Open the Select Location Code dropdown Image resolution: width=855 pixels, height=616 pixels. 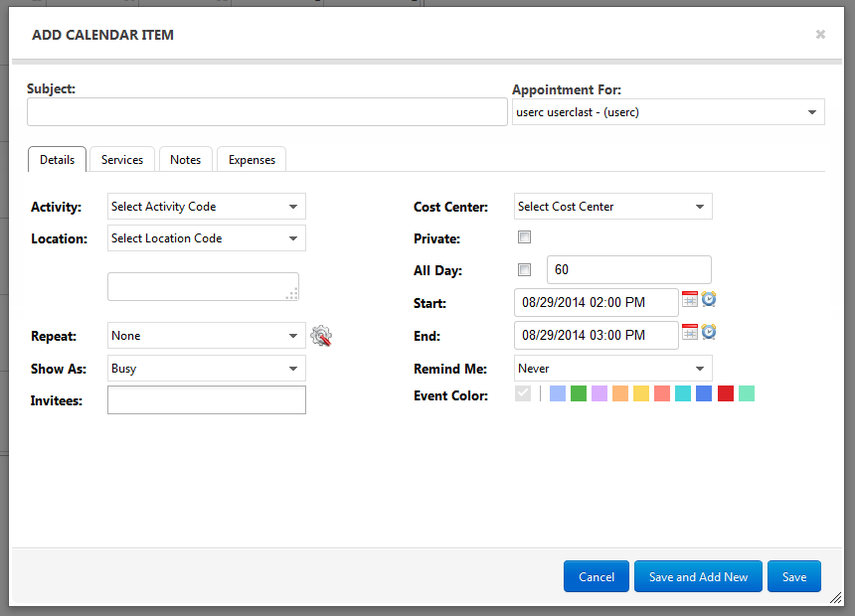coord(206,238)
